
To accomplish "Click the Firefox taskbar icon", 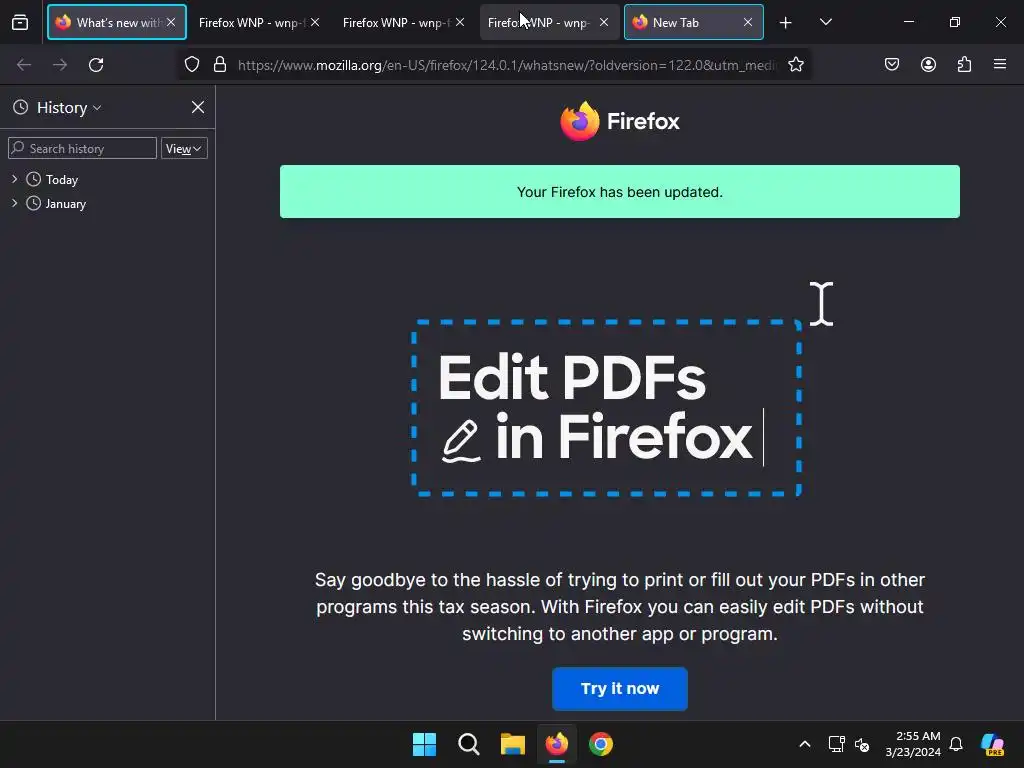I will tap(556, 744).
